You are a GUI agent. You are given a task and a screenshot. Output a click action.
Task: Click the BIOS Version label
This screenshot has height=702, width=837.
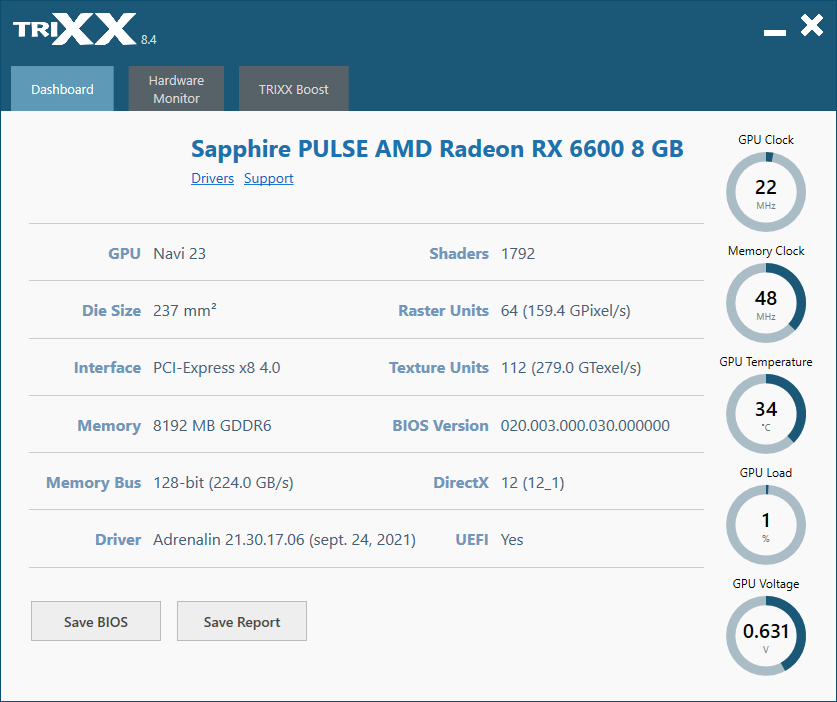pyautogui.click(x=440, y=425)
